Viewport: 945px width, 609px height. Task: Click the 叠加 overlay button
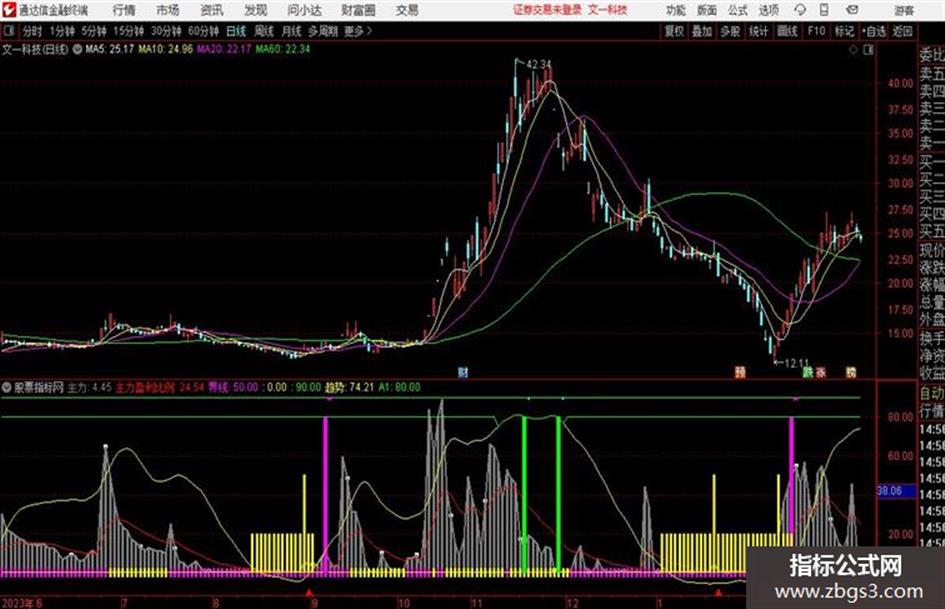702,31
